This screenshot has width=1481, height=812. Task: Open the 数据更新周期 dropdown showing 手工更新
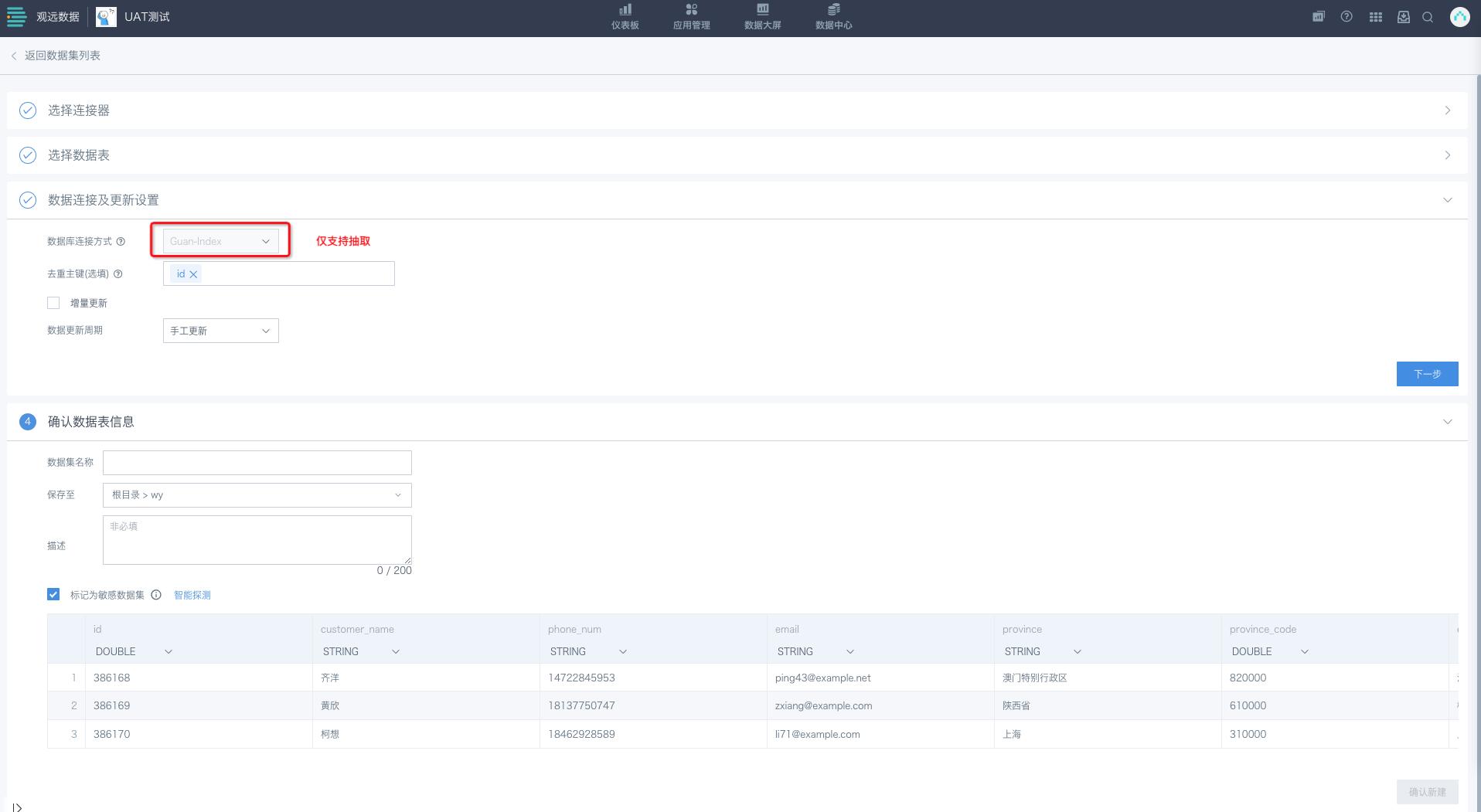click(220, 331)
